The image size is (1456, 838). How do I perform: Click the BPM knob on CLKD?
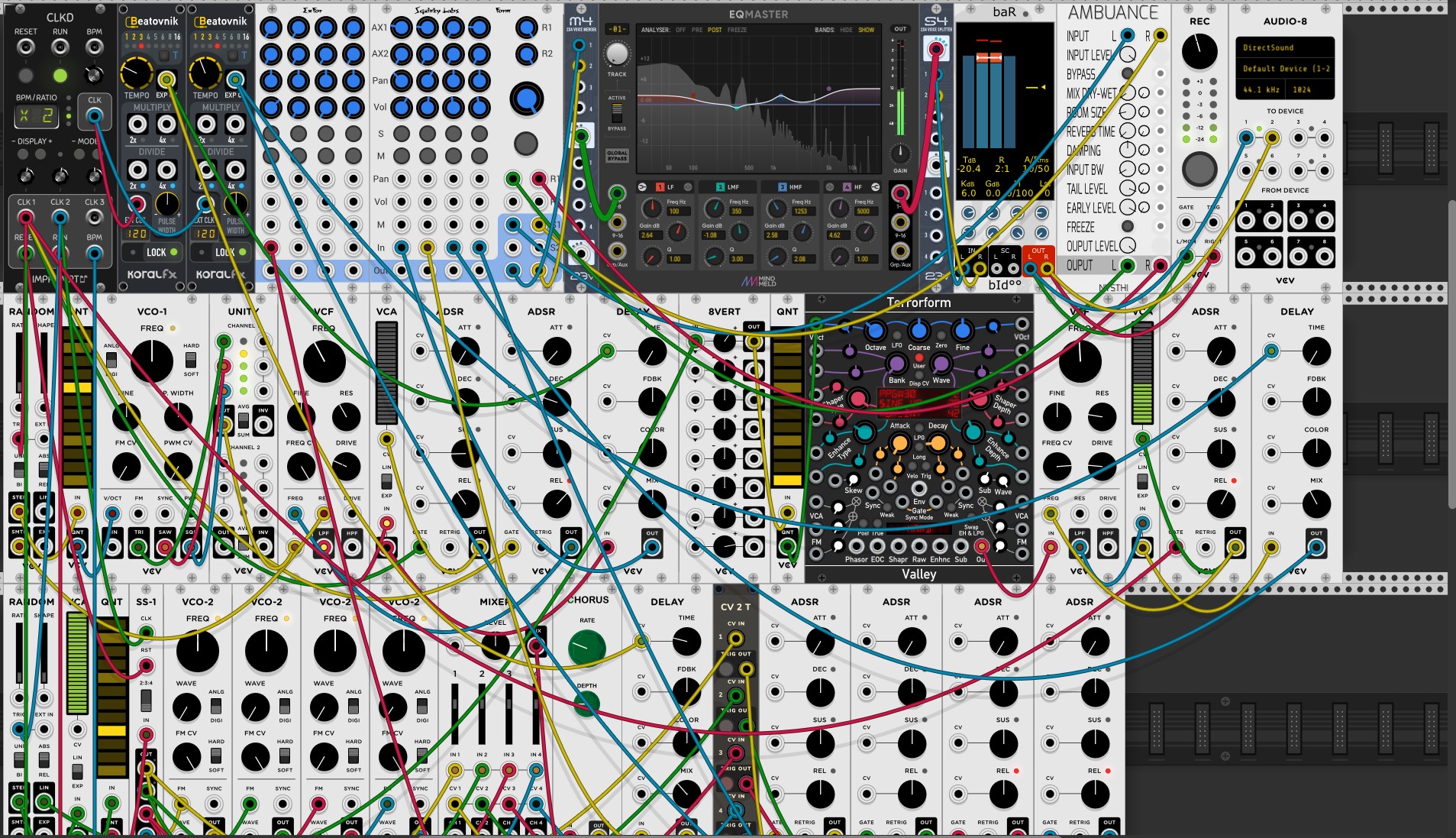pos(94,75)
